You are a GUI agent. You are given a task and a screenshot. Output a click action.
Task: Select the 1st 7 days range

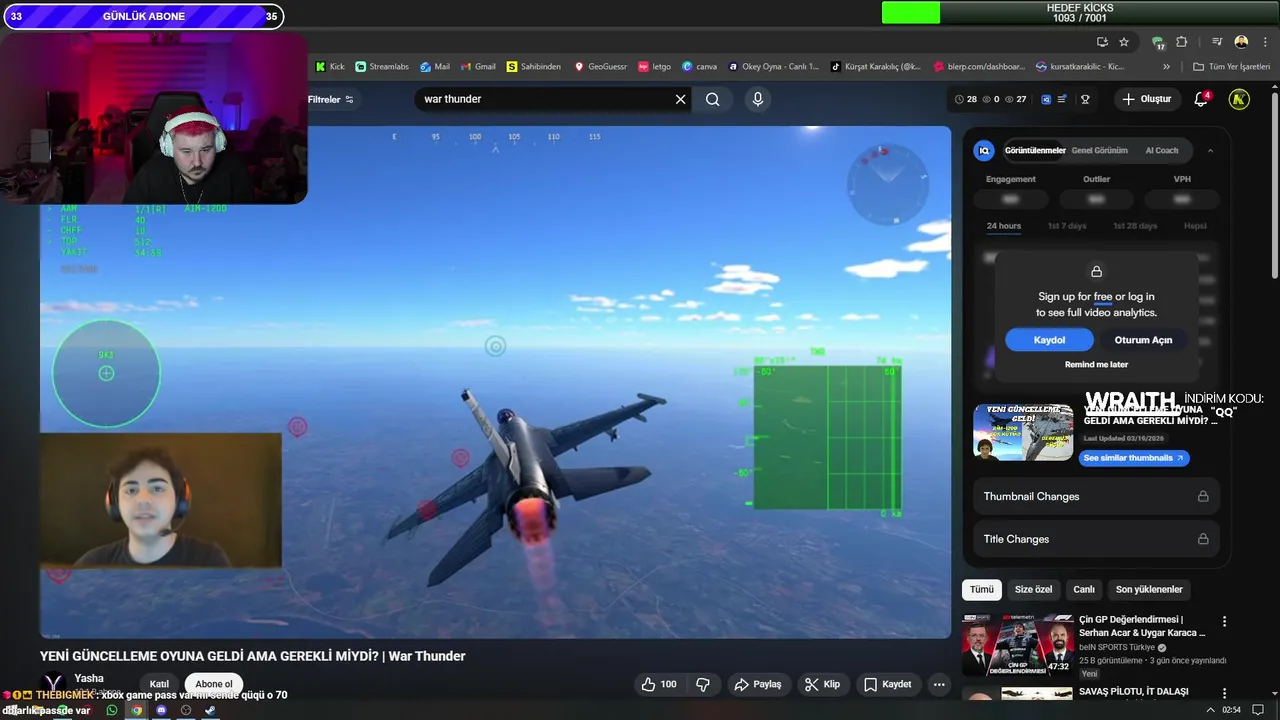pyautogui.click(x=1067, y=226)
